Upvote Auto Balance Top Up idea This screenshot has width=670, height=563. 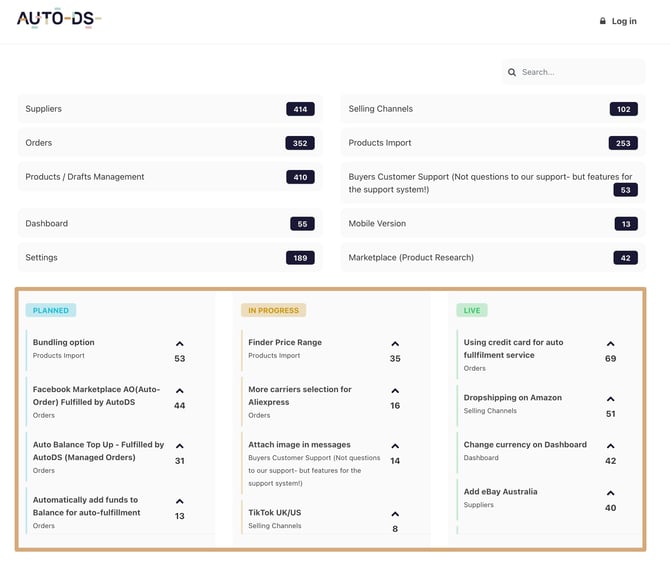click(179, 446)
